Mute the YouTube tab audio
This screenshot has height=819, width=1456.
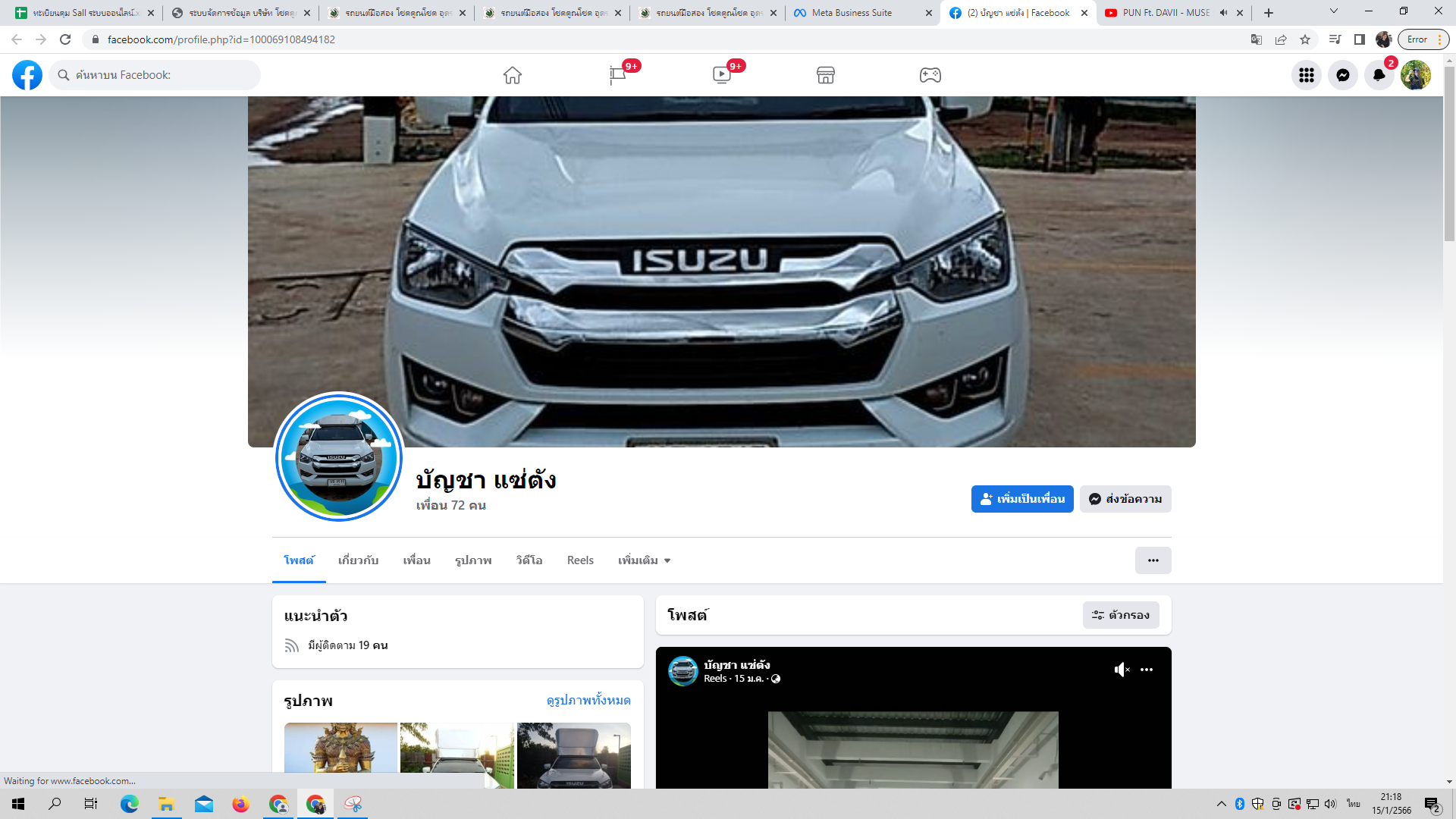[1223, 13]
